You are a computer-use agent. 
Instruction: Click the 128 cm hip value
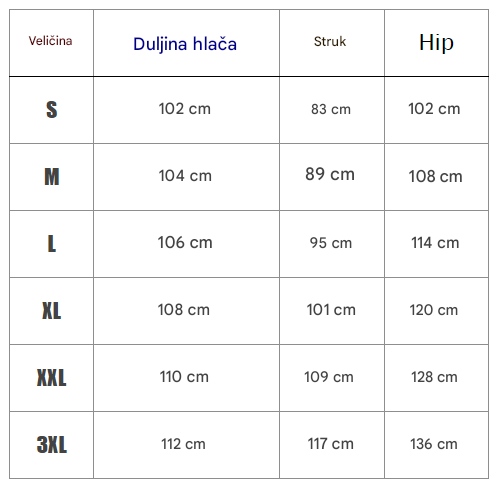coord(434,377)
